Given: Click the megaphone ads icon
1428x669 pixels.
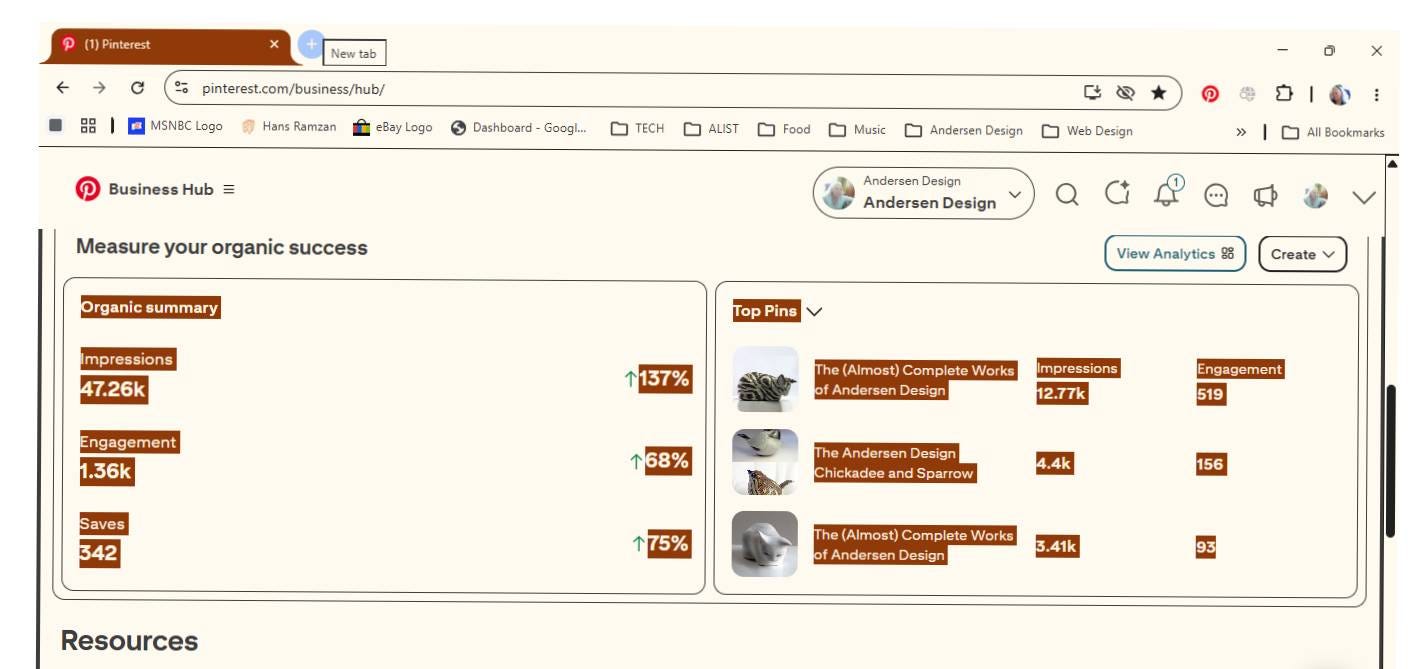Looking at the screenshot, I should click(x=1265, y=195).
